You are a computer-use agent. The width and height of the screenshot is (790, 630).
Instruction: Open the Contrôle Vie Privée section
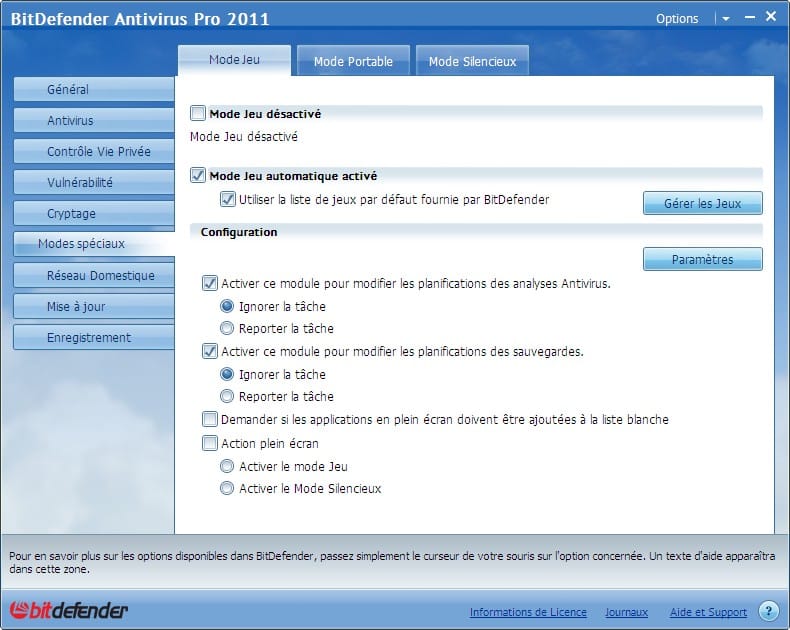(94, 151)
